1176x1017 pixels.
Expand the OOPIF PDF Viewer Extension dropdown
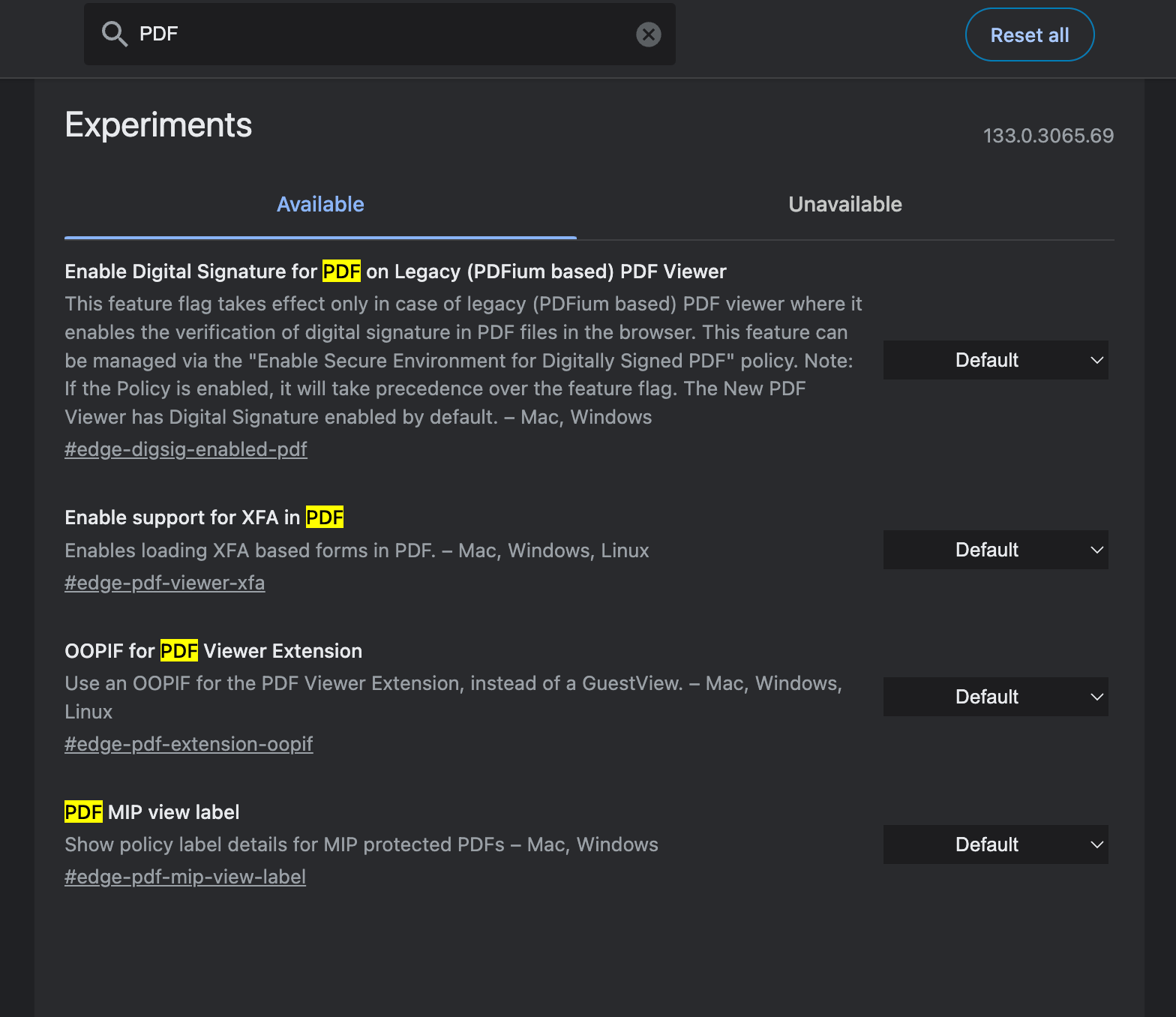click(x=994, y=697)
